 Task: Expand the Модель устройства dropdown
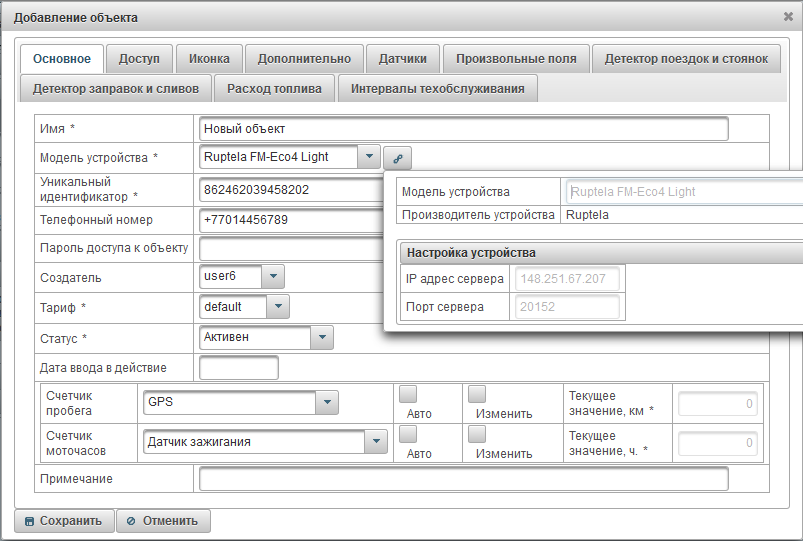[369, 157]
